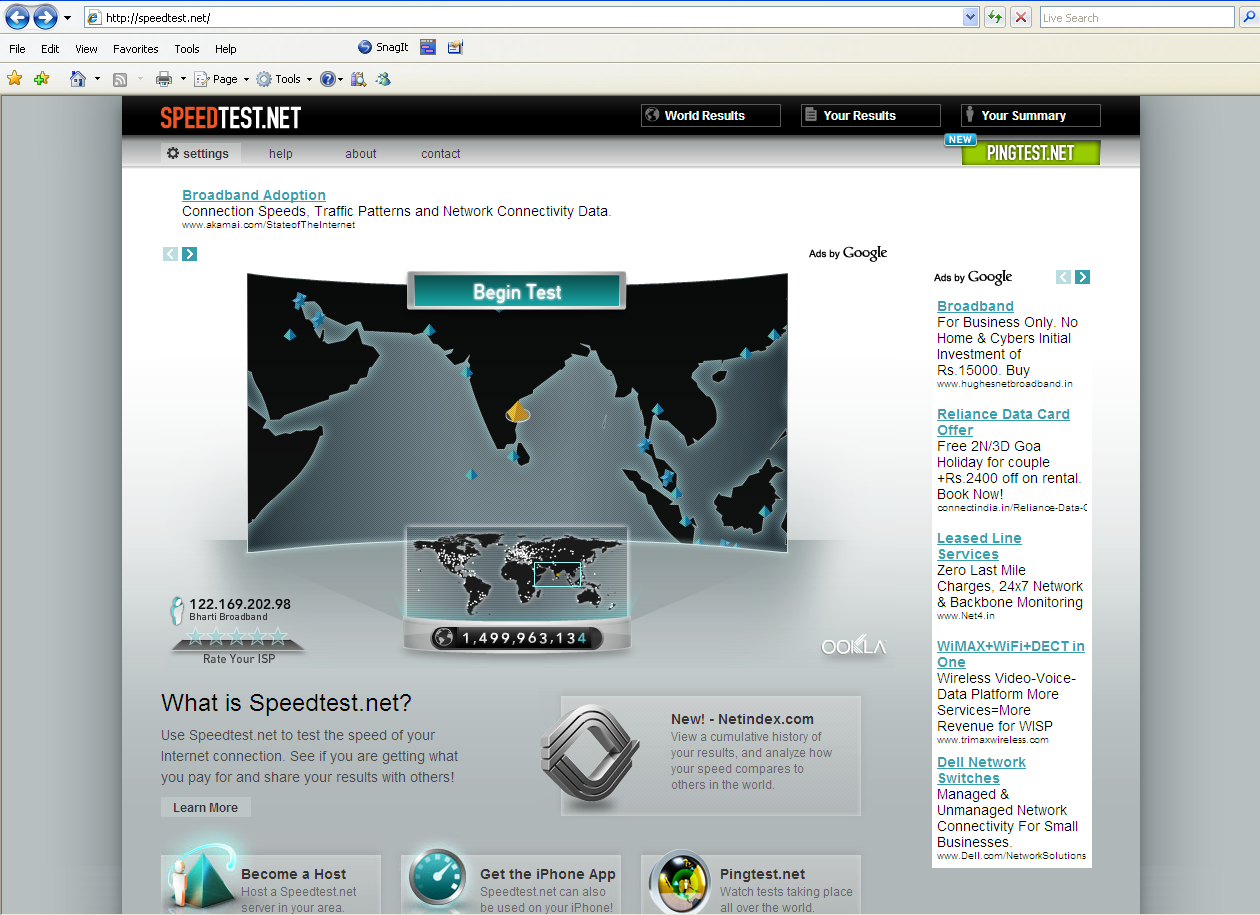Click the speedtest.net address bar
Viewport: 1260px width, 915px height.
tap(522, 18)
